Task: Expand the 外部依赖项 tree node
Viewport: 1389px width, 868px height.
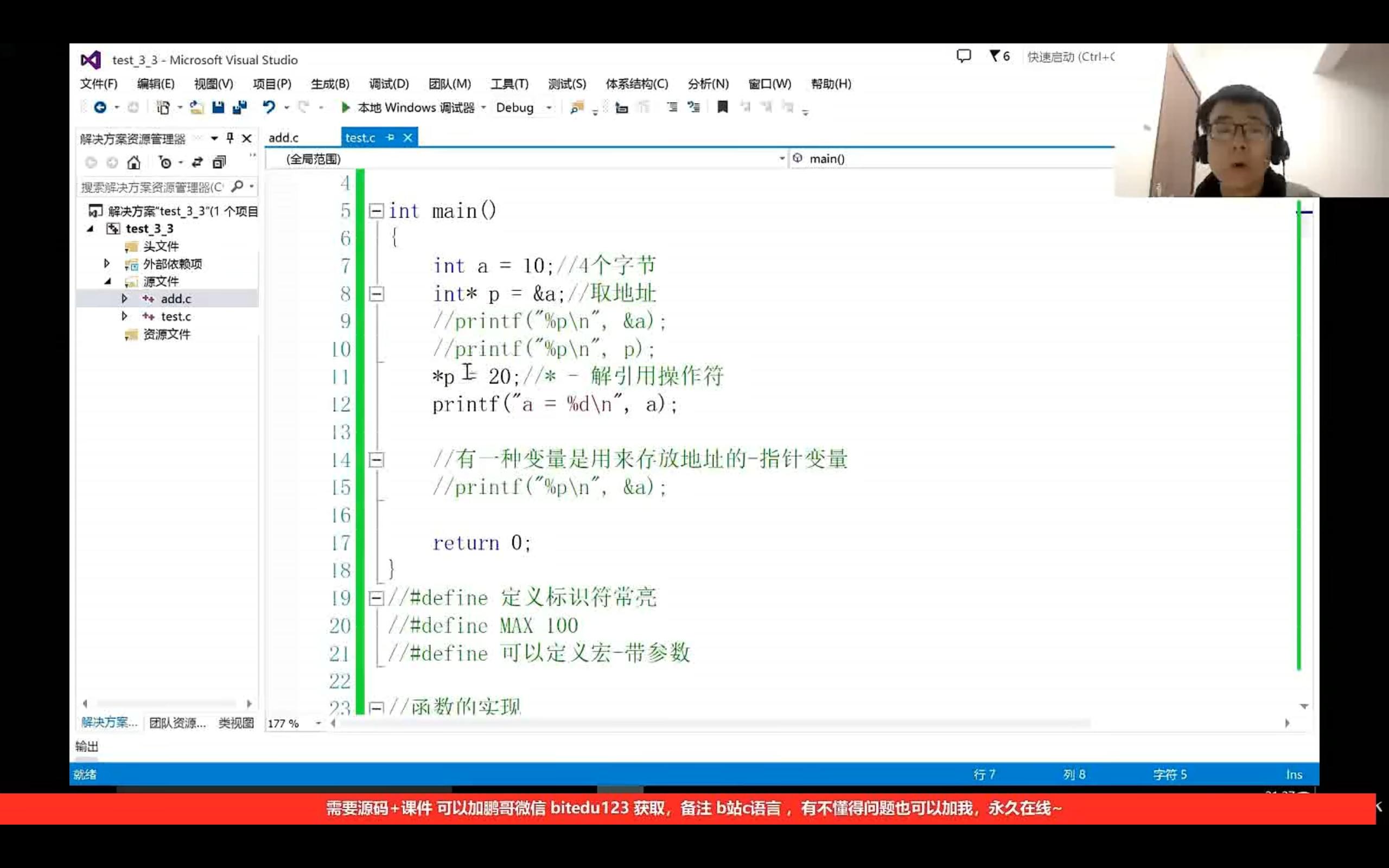Action: (107, 264)
